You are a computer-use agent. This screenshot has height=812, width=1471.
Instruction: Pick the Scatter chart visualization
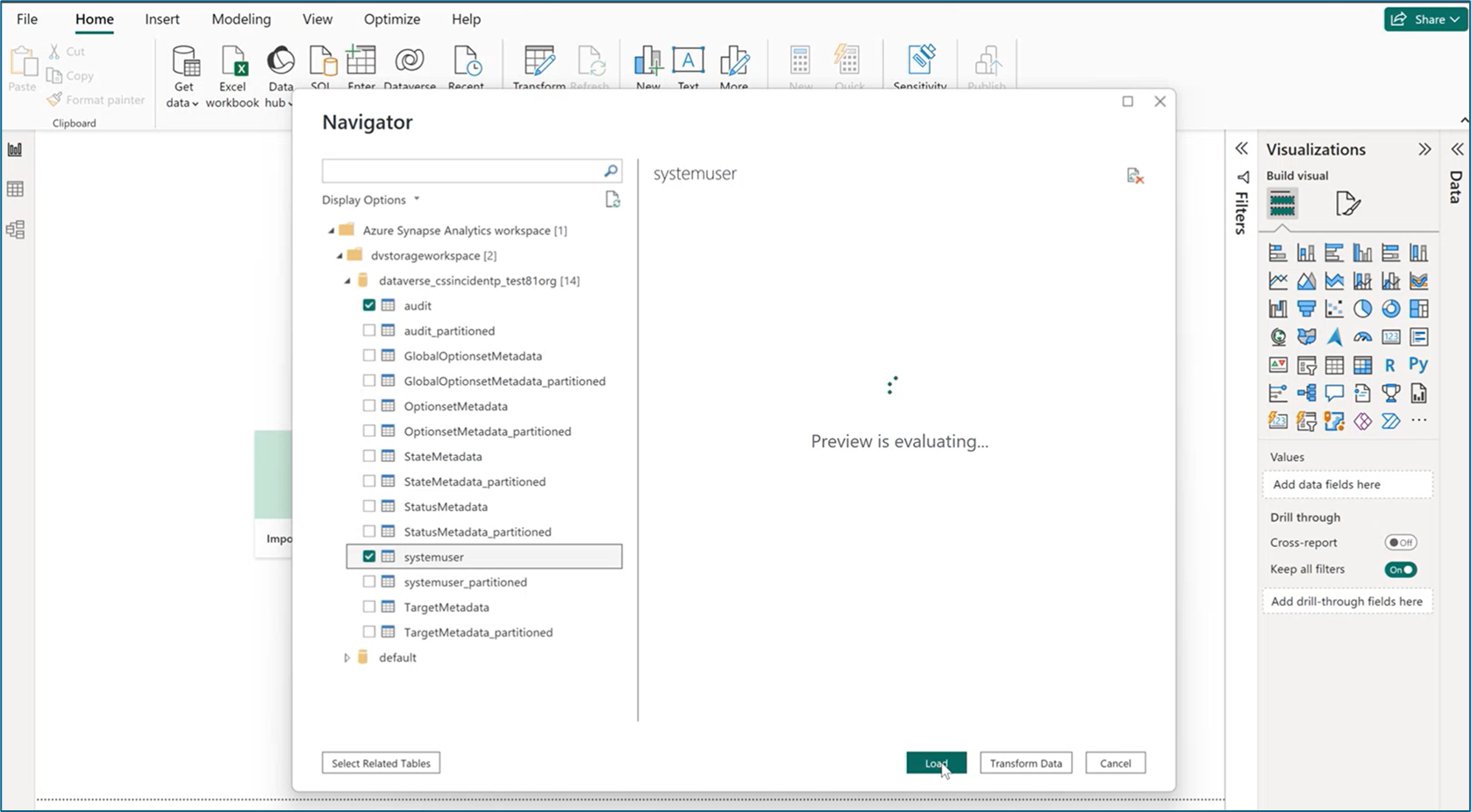point(1334,309)
